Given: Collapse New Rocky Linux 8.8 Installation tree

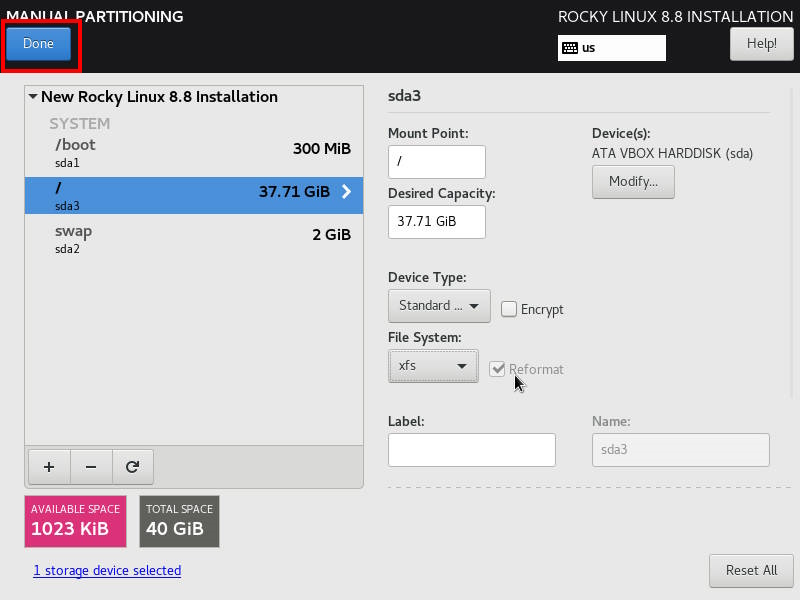Looking at the screenshot, I should point(33,96).
